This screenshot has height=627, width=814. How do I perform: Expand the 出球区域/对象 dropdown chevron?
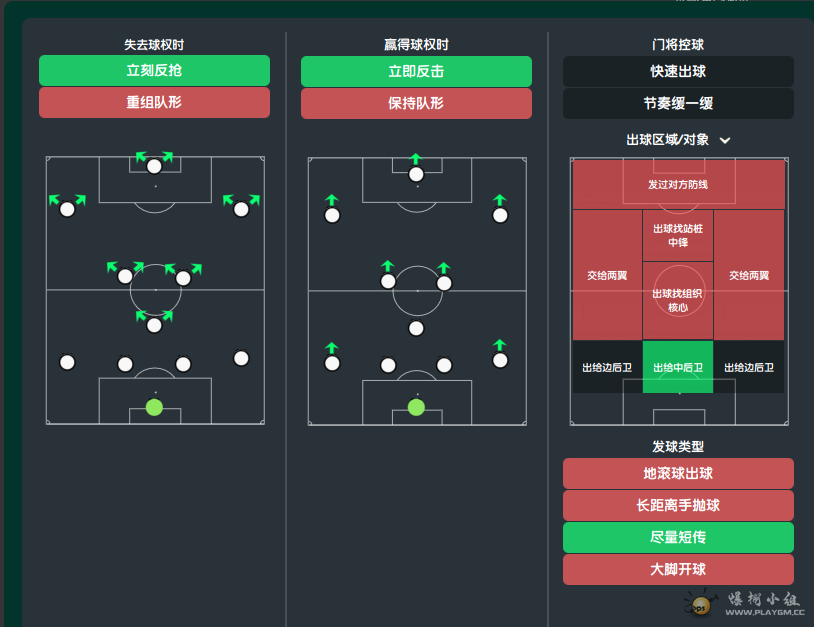click(x=725, y=140)
